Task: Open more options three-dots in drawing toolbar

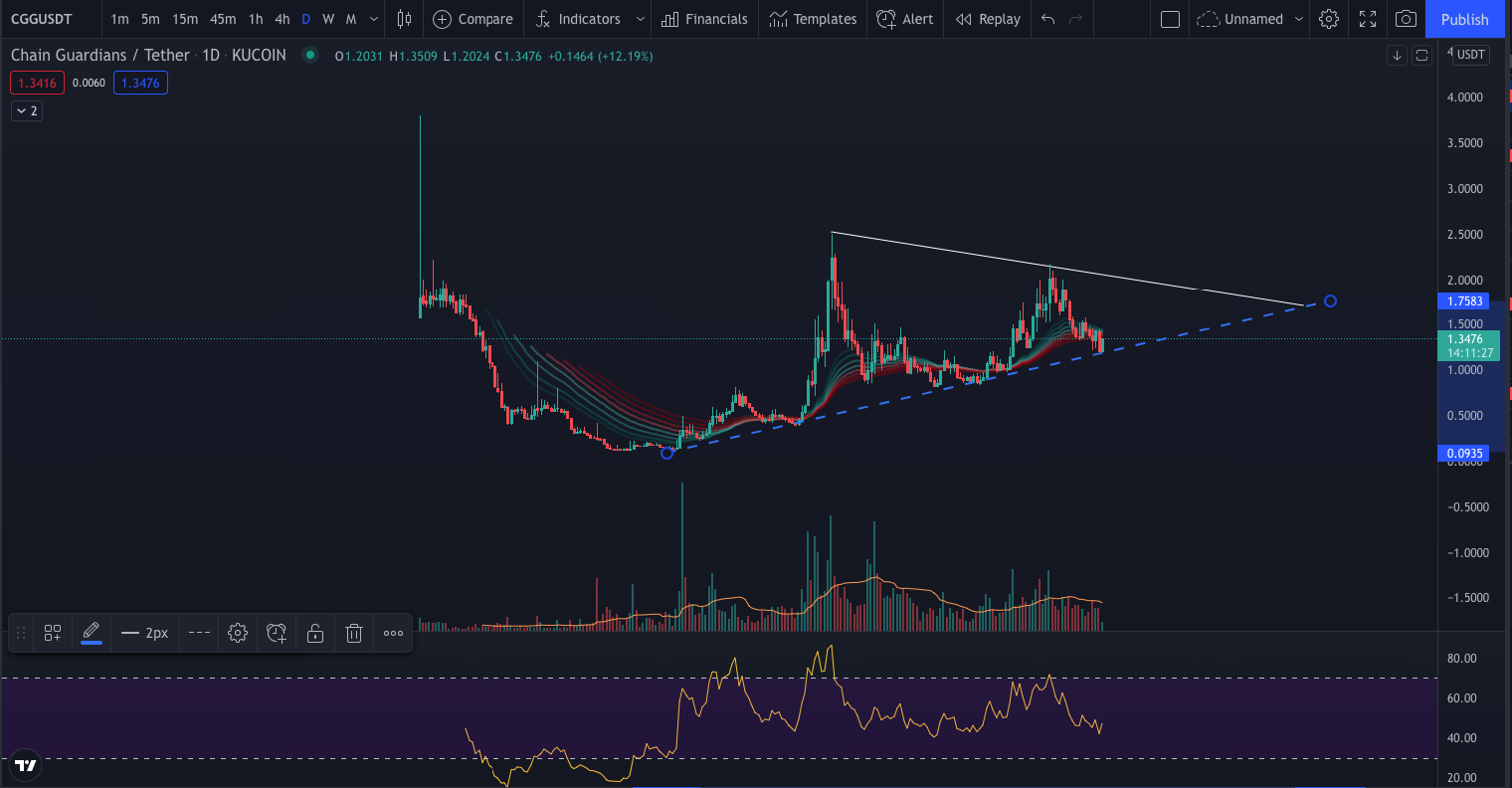Action: pyautogui.click(x=394, y=633)
